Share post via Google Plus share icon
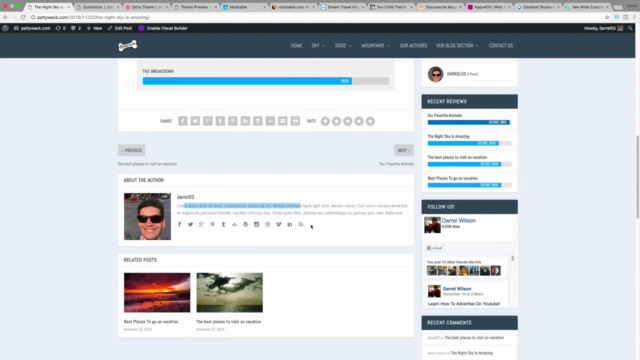This screenshot has width=640, height=360. [208, 121]
